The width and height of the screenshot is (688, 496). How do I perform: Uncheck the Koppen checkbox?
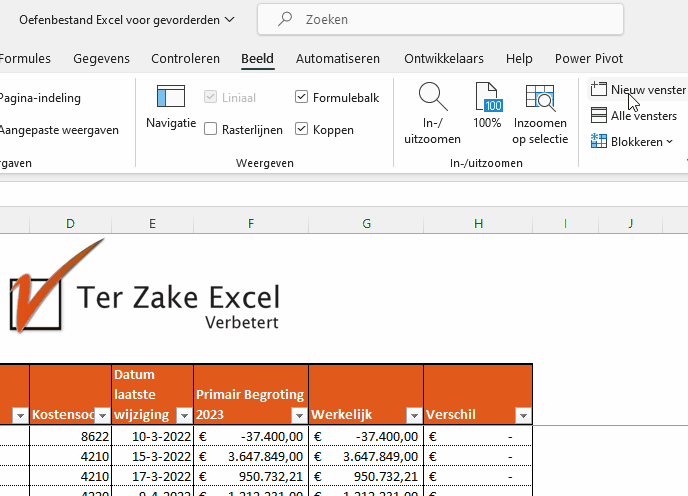[x=302, y=129]
